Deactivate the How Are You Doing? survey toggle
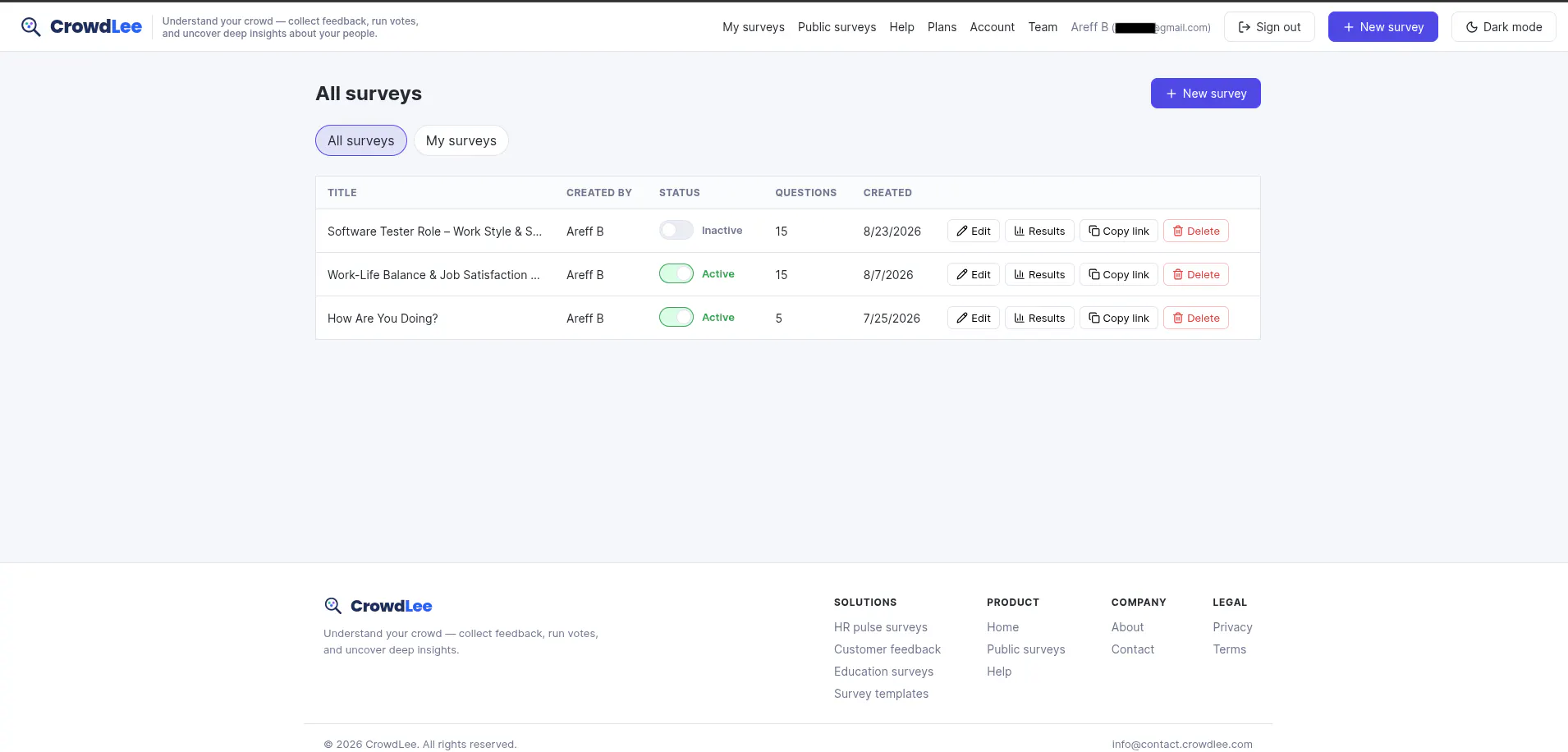This screenshot has height=752, width=1568. point(676,318)
